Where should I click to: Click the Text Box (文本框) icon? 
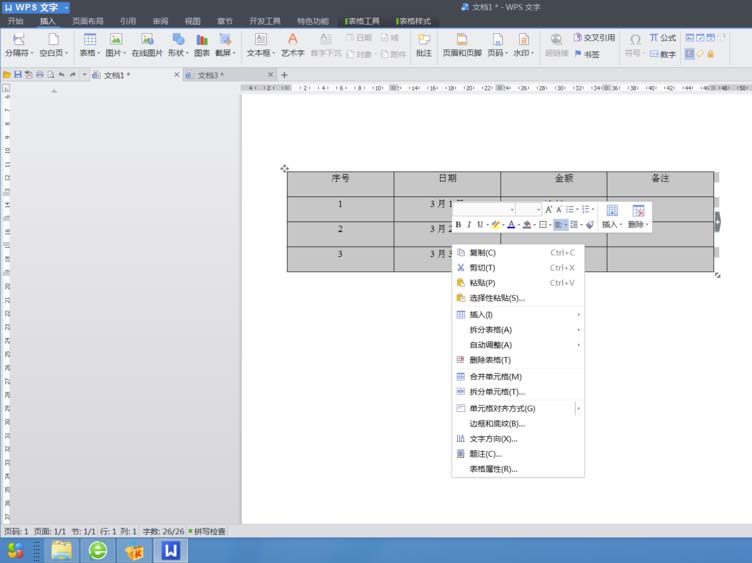coord(260,39)
